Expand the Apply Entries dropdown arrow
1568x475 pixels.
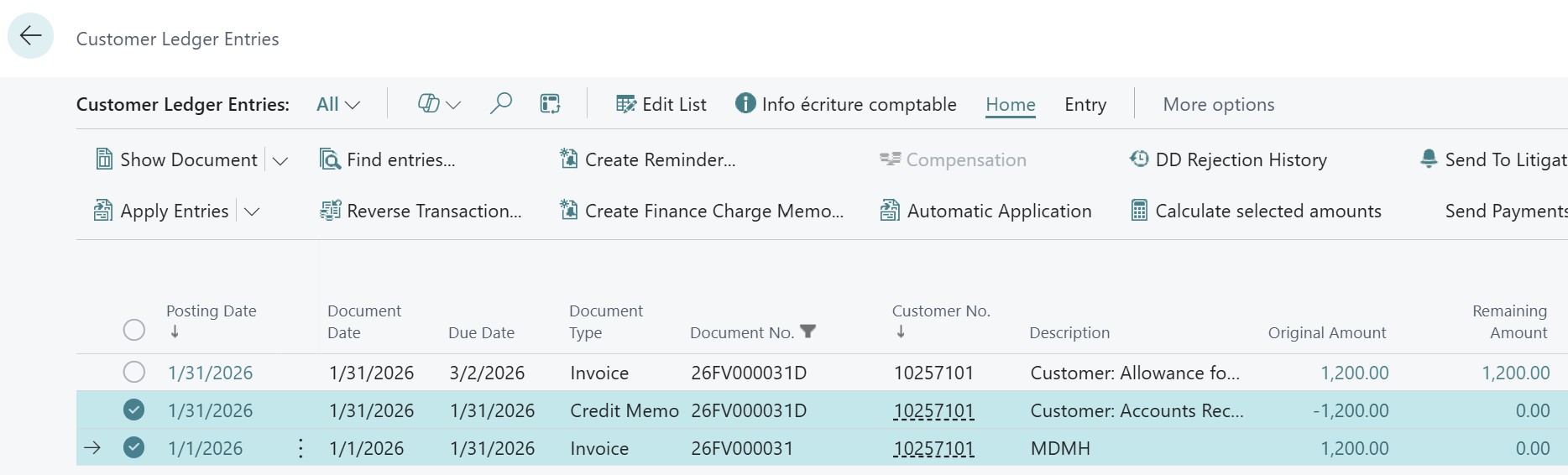click(x=252, y=211)
